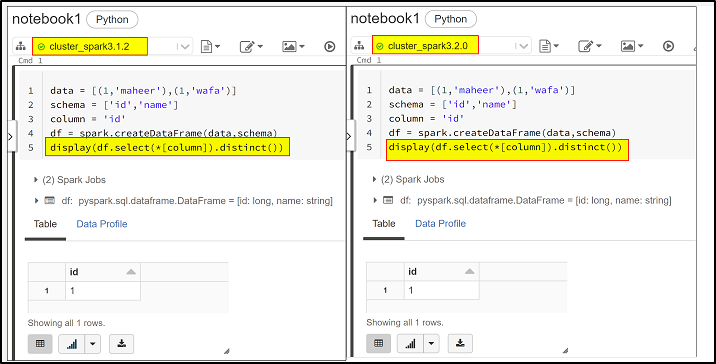Expand the left notebook sidebar chevron

[x=11, y=137]
